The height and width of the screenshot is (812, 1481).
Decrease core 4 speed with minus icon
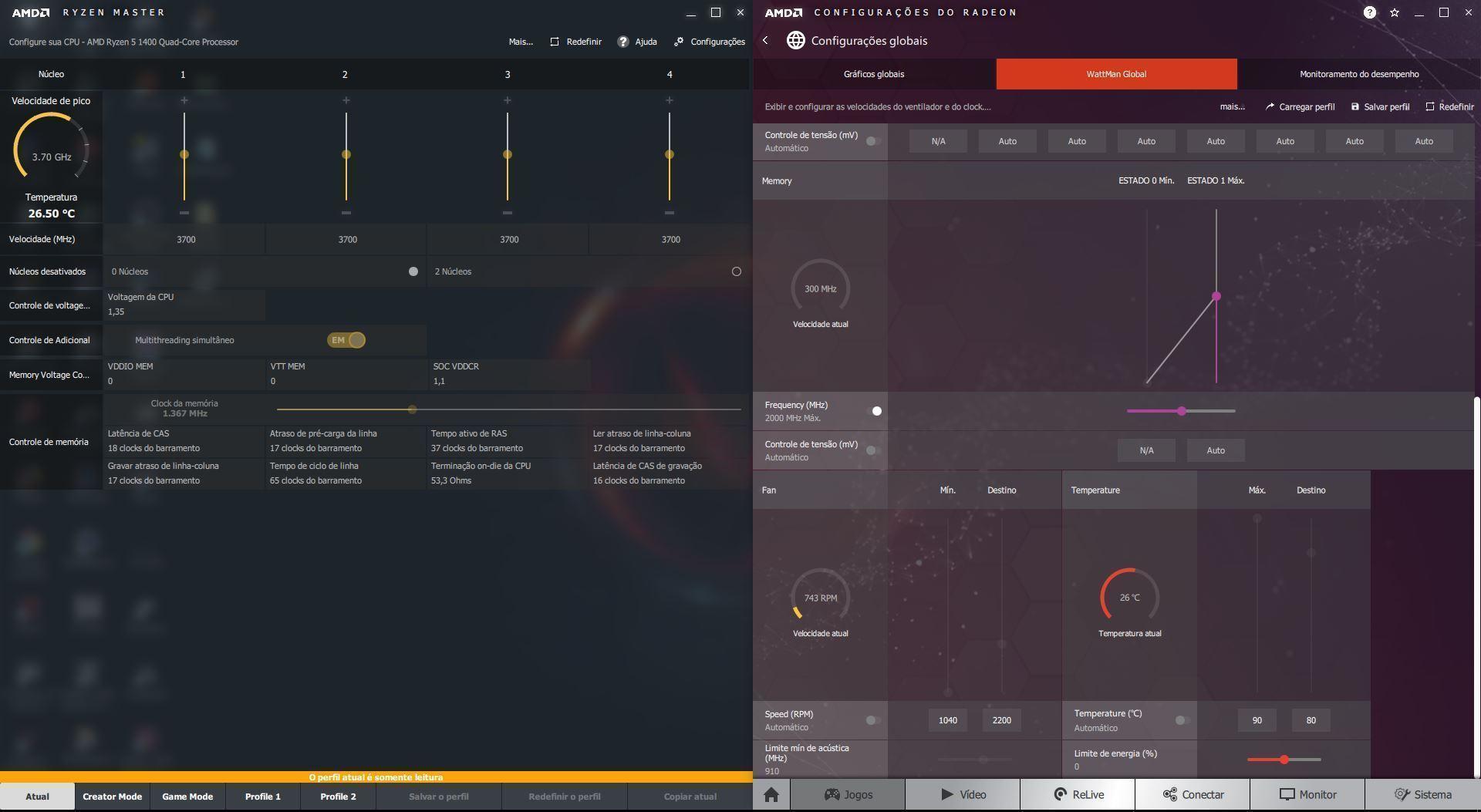coord(670,212)
